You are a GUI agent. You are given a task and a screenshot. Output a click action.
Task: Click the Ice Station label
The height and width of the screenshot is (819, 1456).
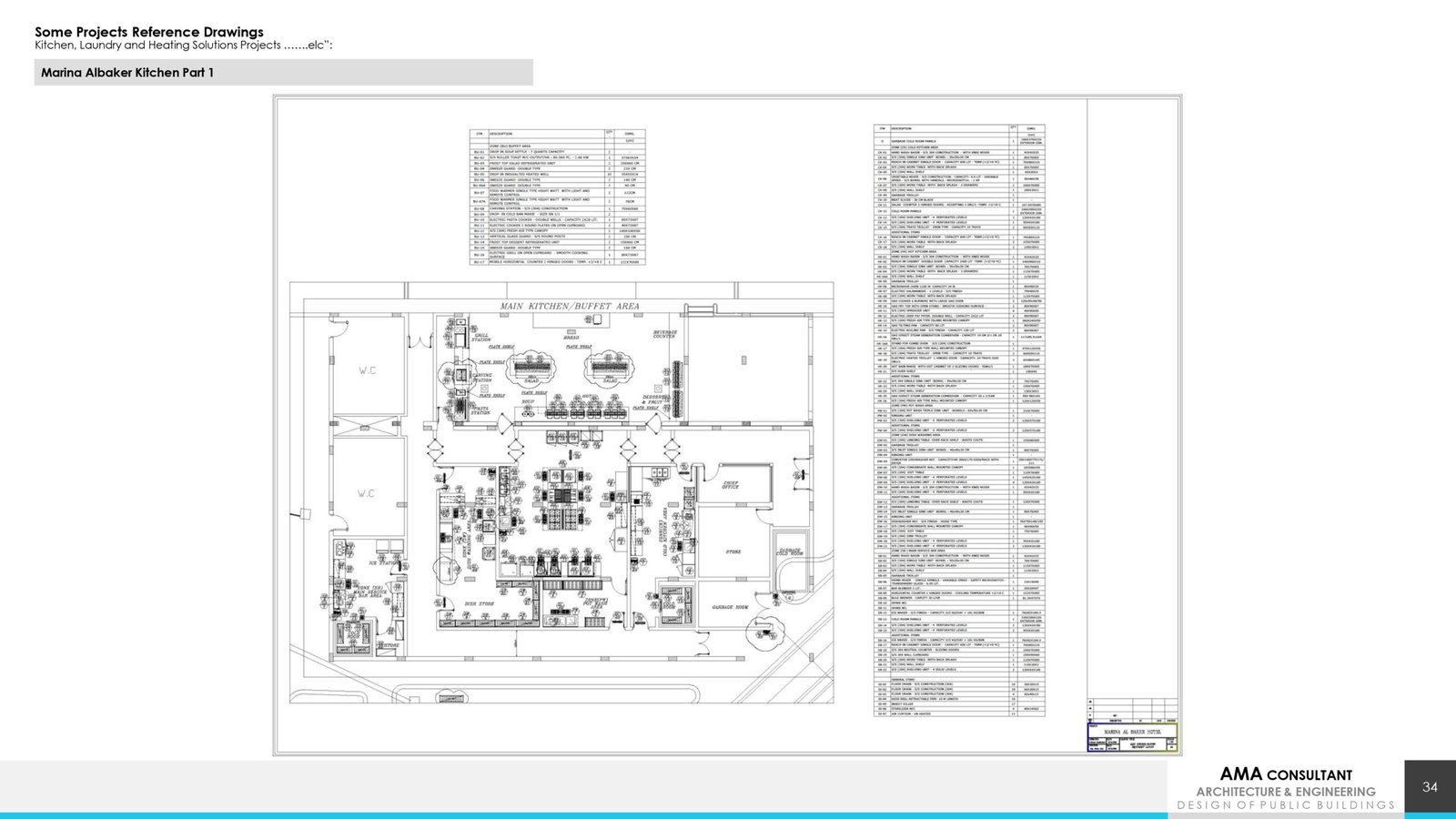pyautogui.click(x=382, y=564)
